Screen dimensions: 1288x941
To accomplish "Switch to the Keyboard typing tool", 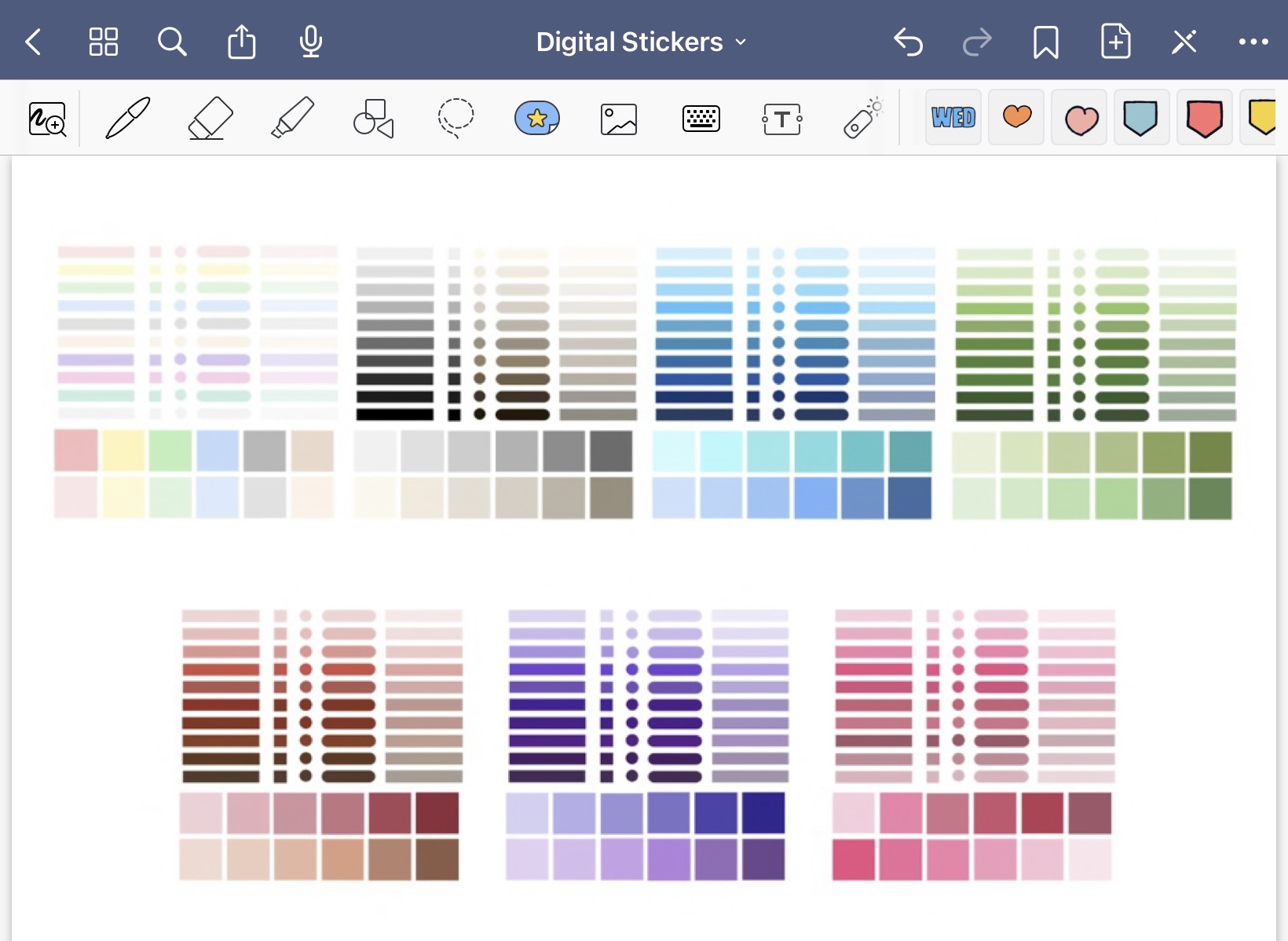I will [701, 119].
